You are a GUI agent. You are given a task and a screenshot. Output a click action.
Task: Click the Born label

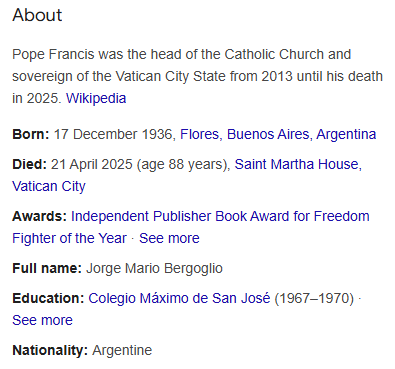(x=31, y=134)
